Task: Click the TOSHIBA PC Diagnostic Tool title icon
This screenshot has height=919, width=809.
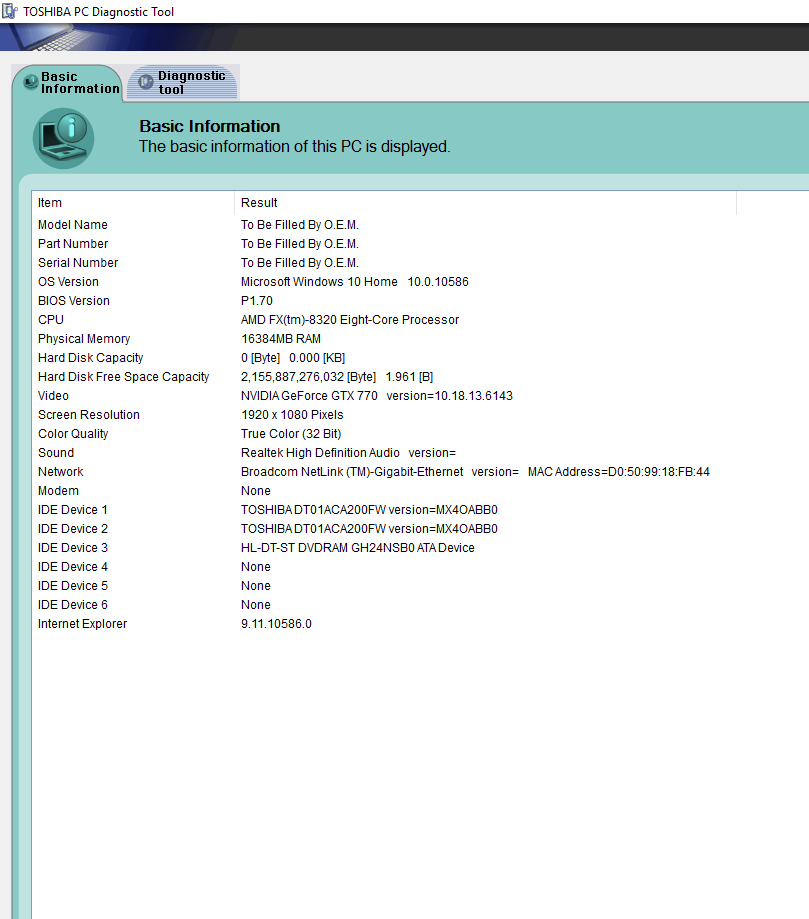Action: click(x=10, y=11)
